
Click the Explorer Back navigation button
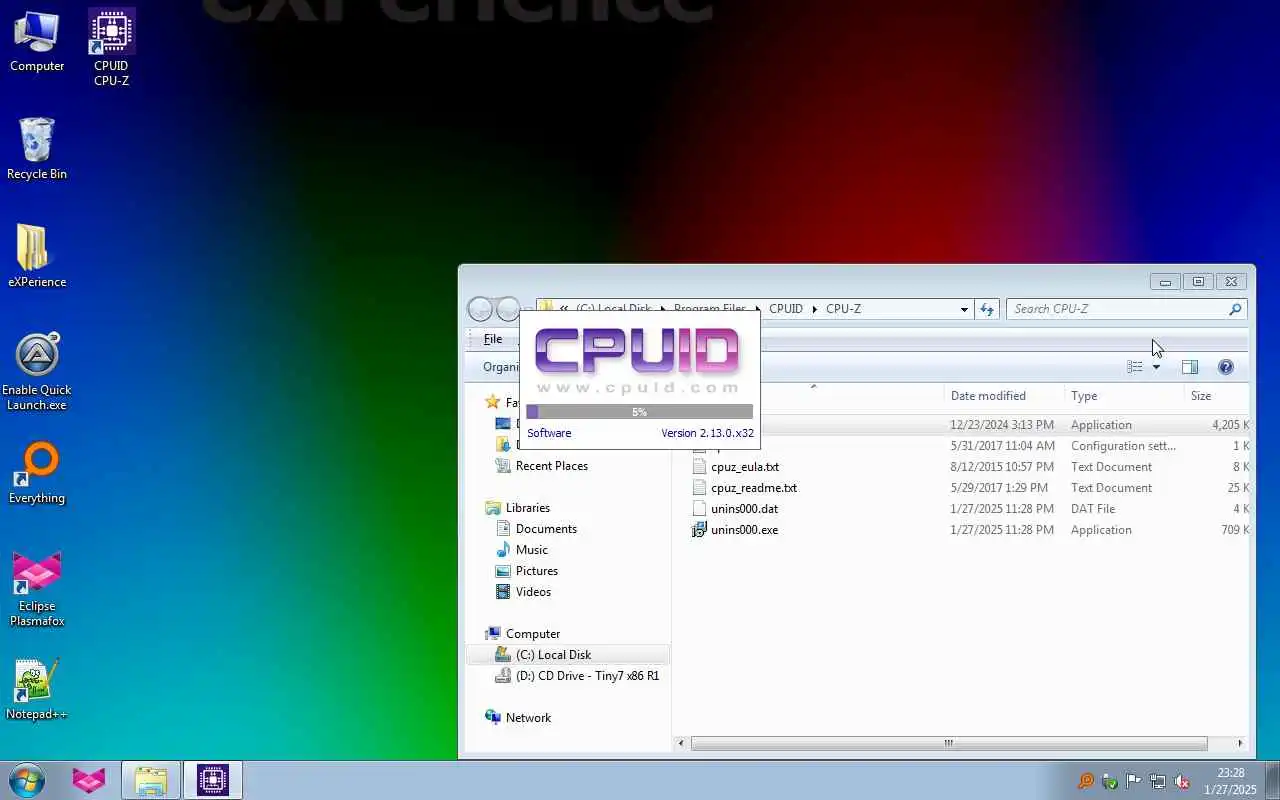480,309
